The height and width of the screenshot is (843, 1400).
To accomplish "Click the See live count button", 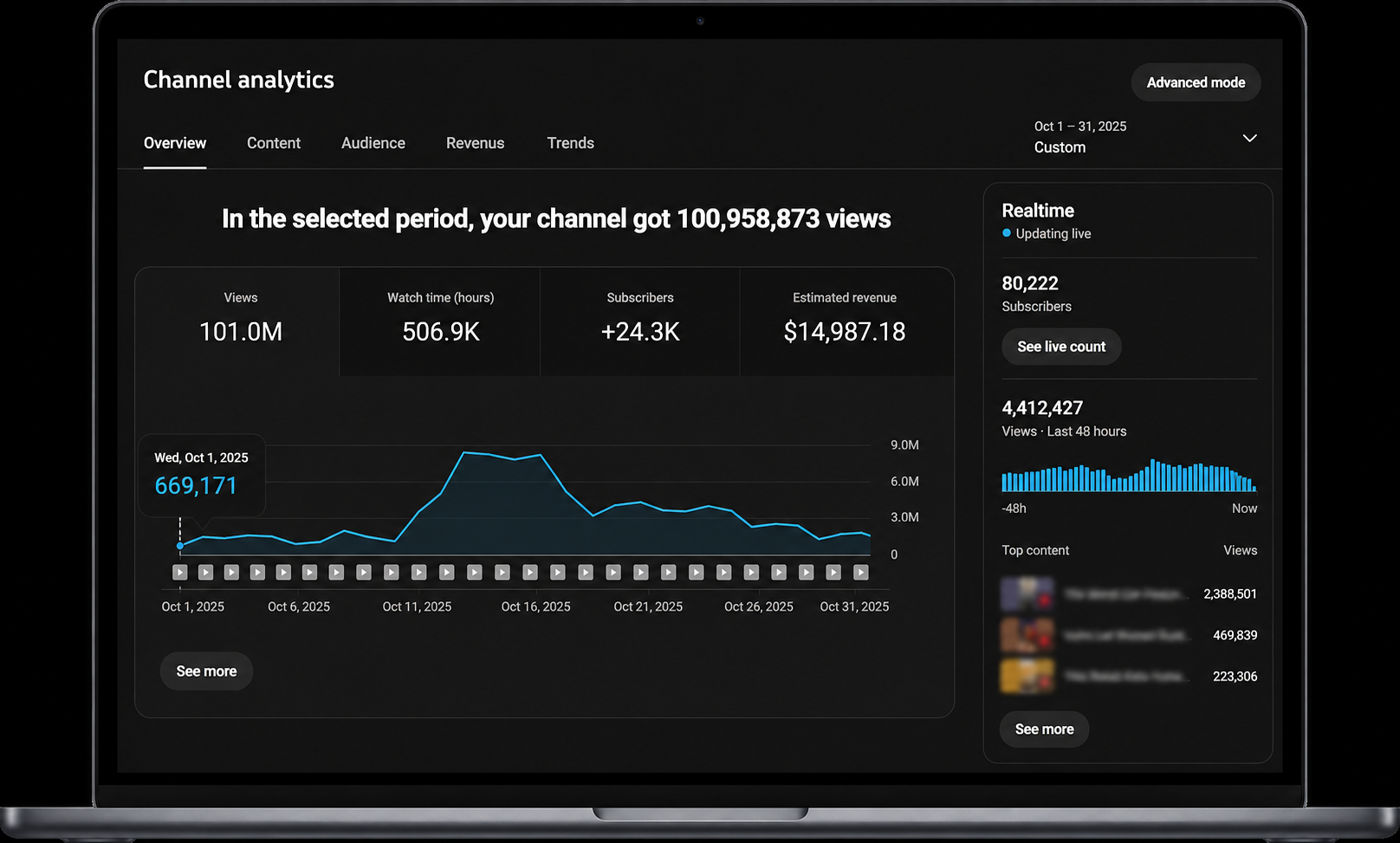I will point(1061,347).
